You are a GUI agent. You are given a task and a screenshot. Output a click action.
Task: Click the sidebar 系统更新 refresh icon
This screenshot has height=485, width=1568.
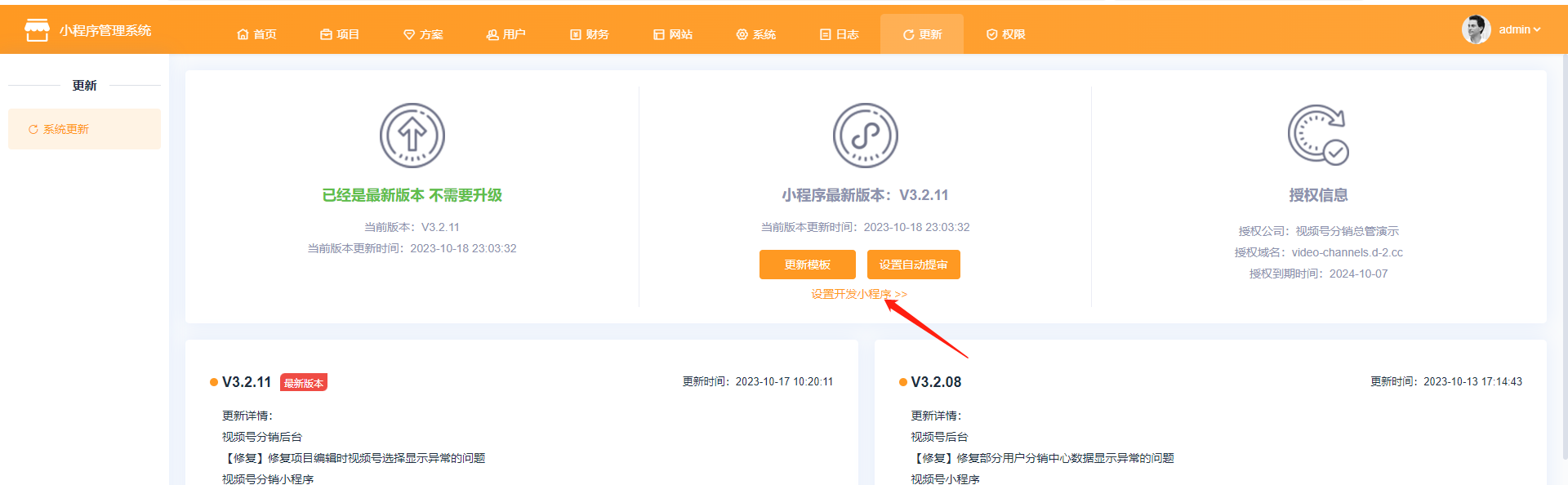click(33, 129)
